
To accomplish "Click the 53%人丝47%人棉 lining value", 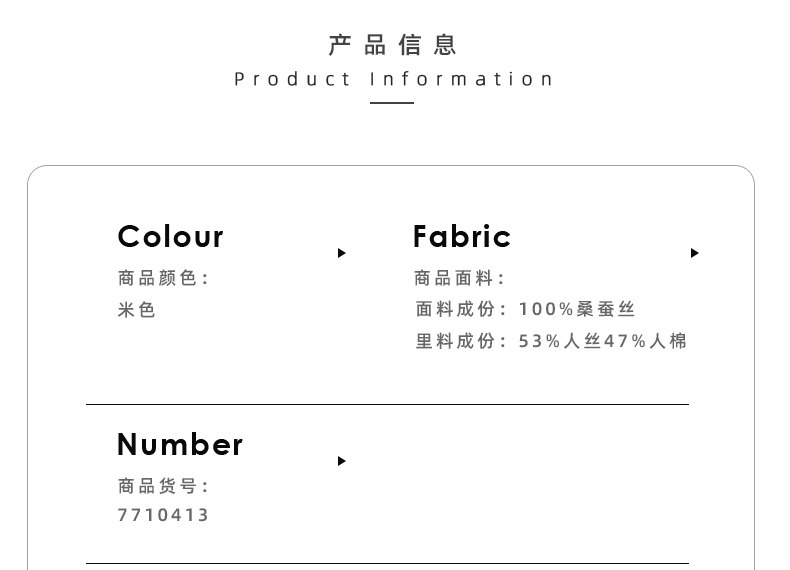I will point(603,341).
